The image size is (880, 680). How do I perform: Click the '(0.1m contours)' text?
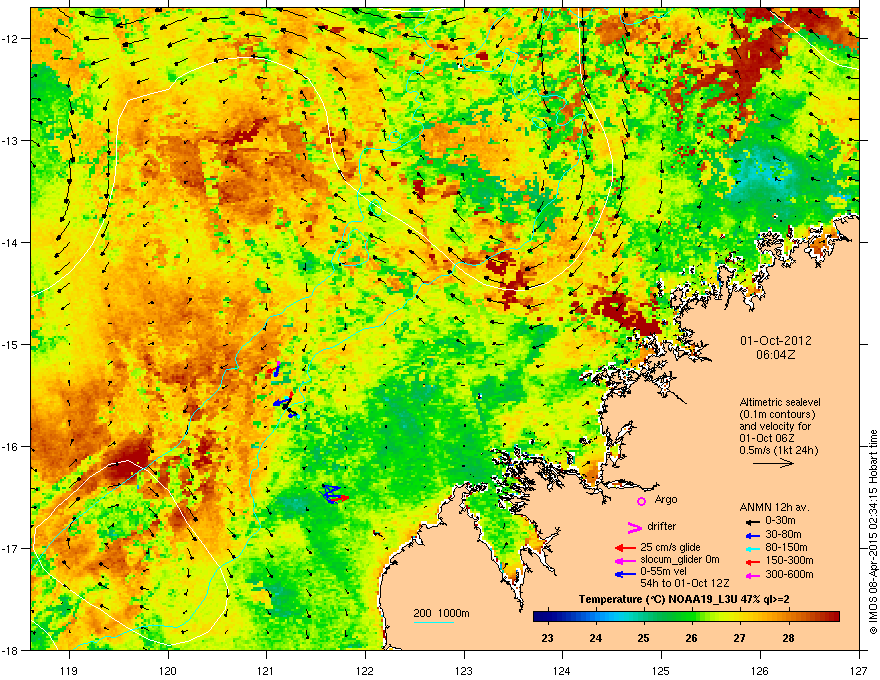pyautogui.click(x=777, y=415)
